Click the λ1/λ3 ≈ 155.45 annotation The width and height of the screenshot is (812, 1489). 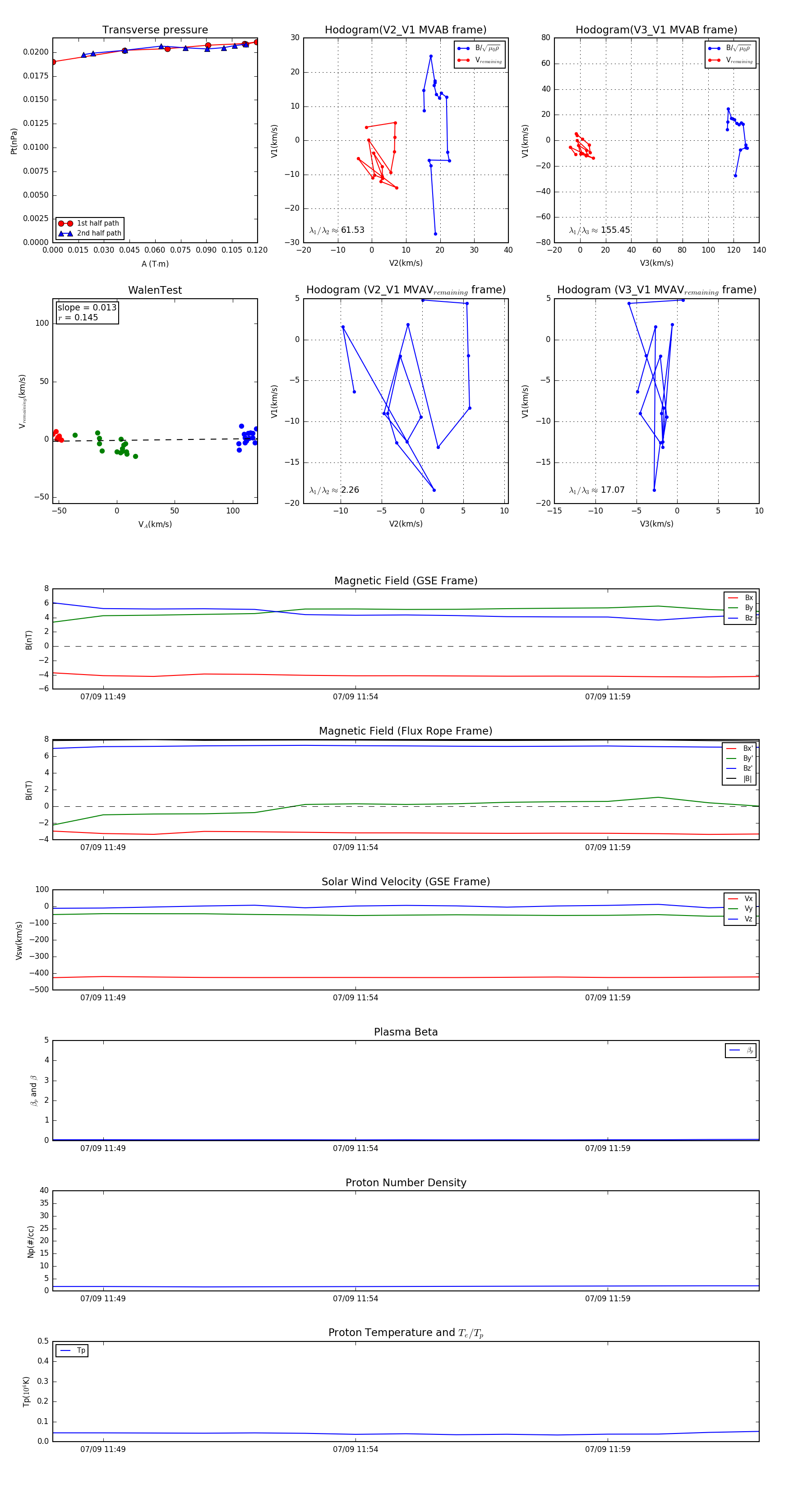[x=600, y=230]
